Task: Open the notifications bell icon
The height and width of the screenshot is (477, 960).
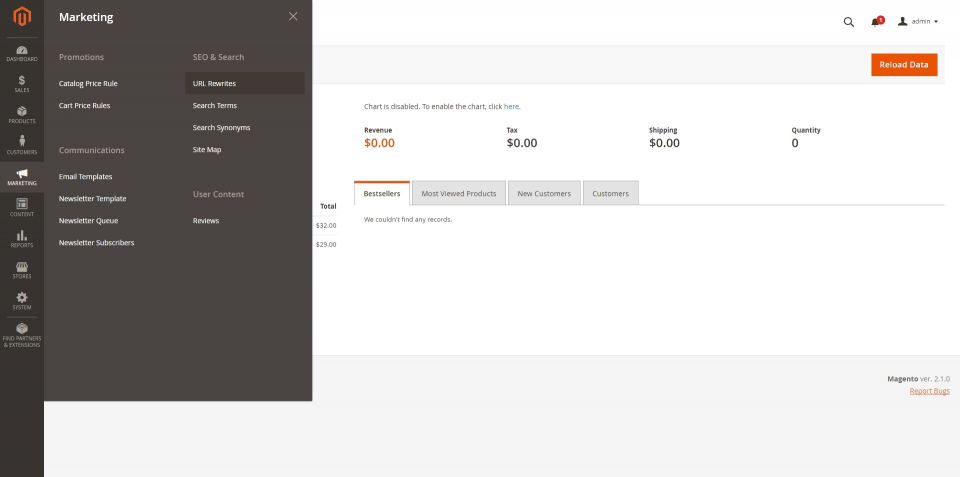Action: coord(877,21)
